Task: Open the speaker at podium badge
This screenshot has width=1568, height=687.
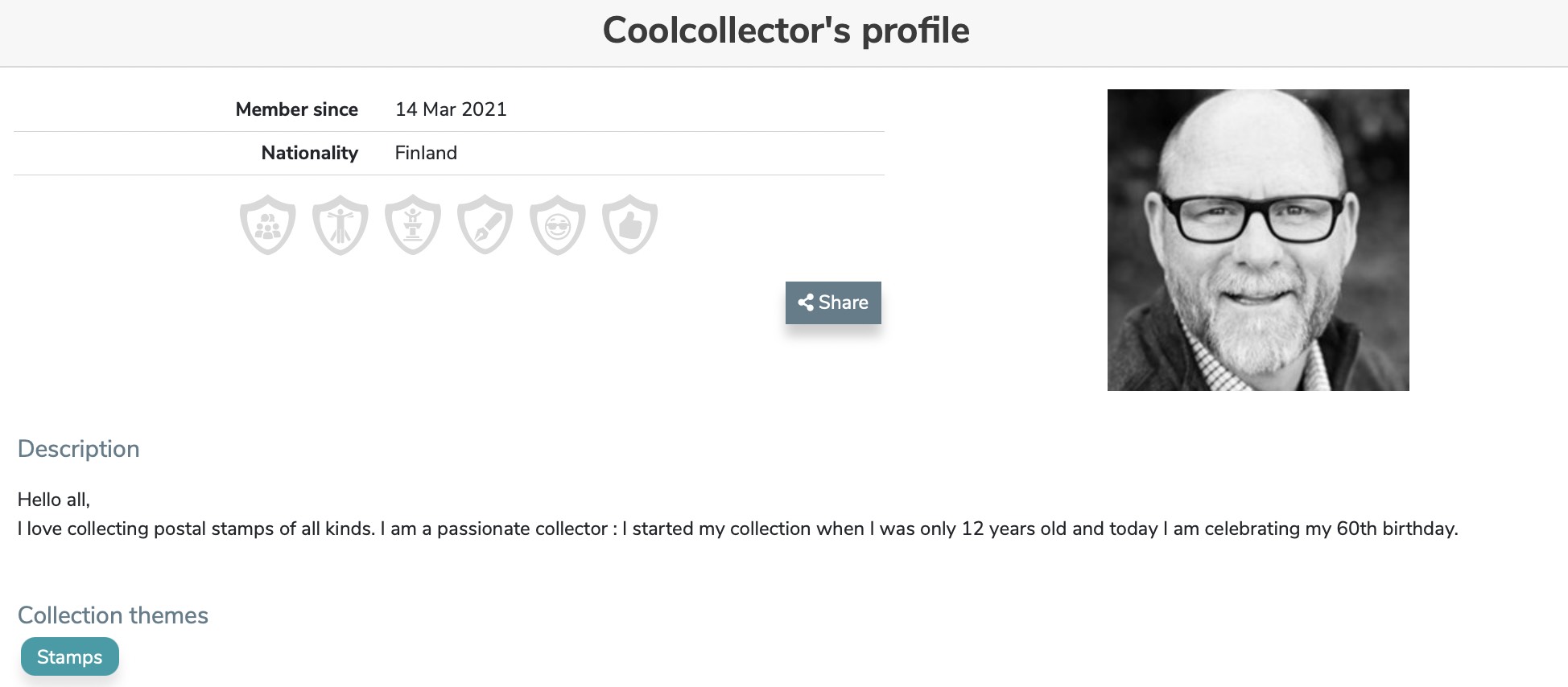Action: (413, 224)
